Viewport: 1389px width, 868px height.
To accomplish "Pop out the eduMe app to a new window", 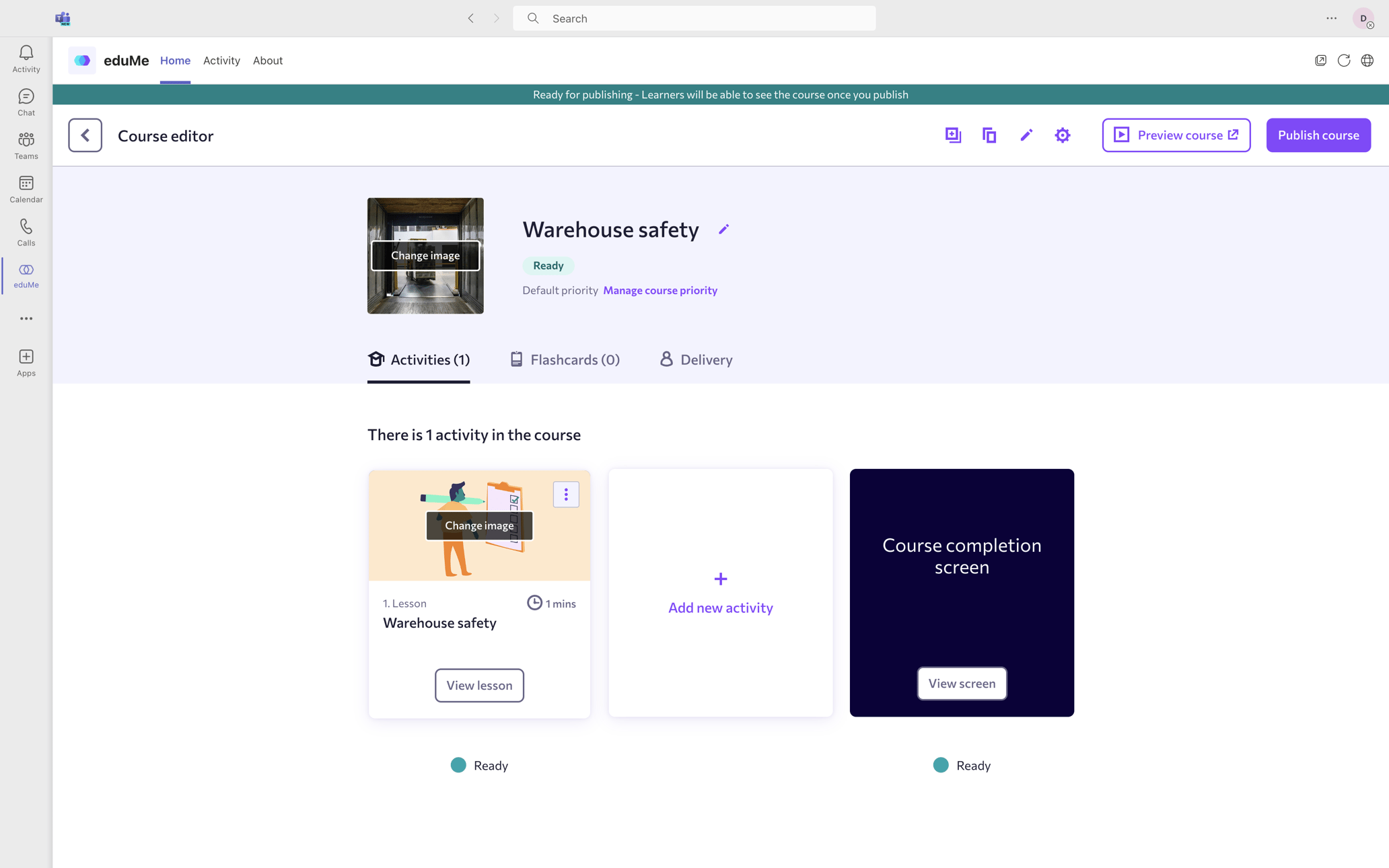I will (x=1320, y=60).
